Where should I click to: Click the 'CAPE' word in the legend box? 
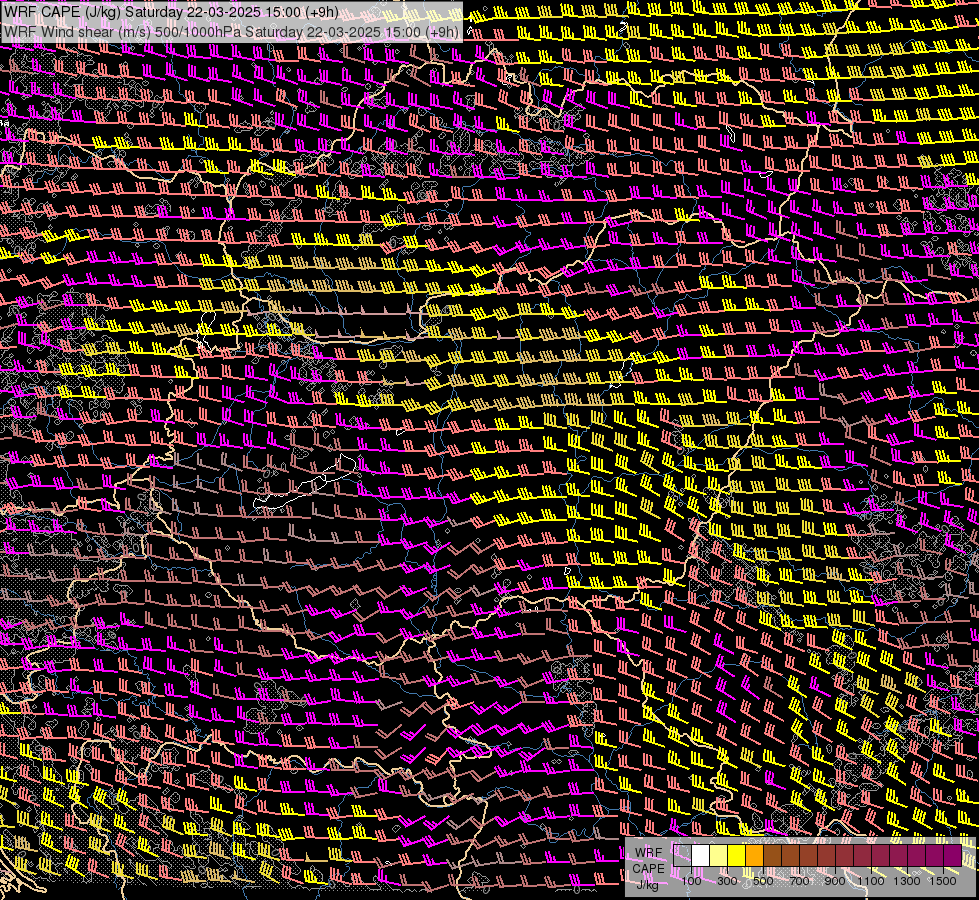649,869
